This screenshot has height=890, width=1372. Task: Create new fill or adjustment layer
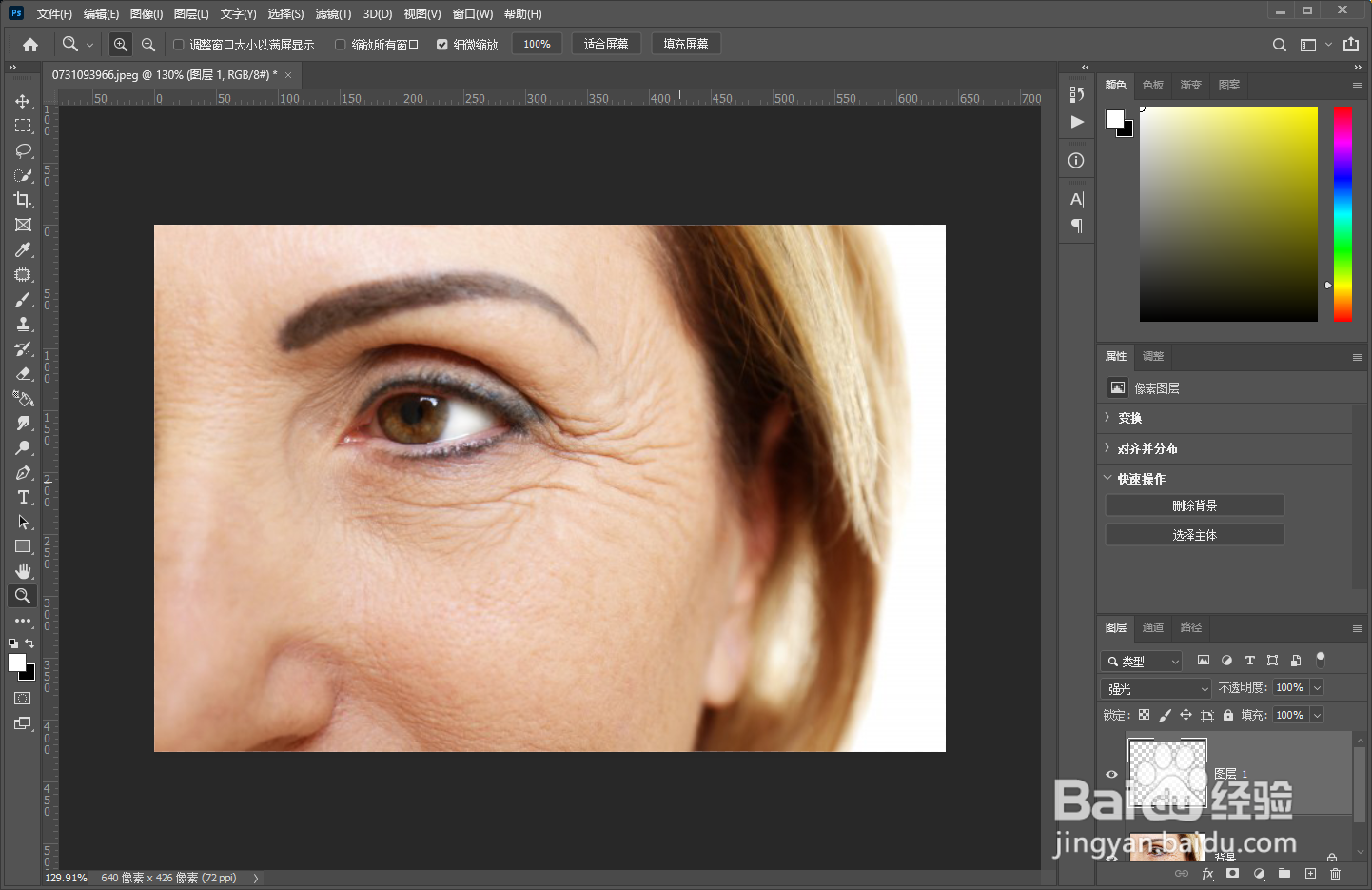point(1259,874)
